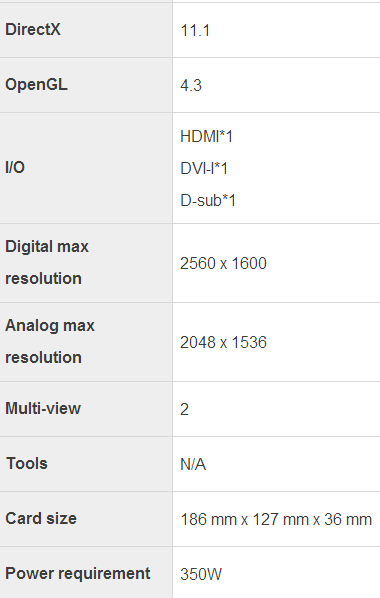380x598 pixels.
Task: Select the N/A Tools value
Action: pyautogui.click(x=193, y=465)
